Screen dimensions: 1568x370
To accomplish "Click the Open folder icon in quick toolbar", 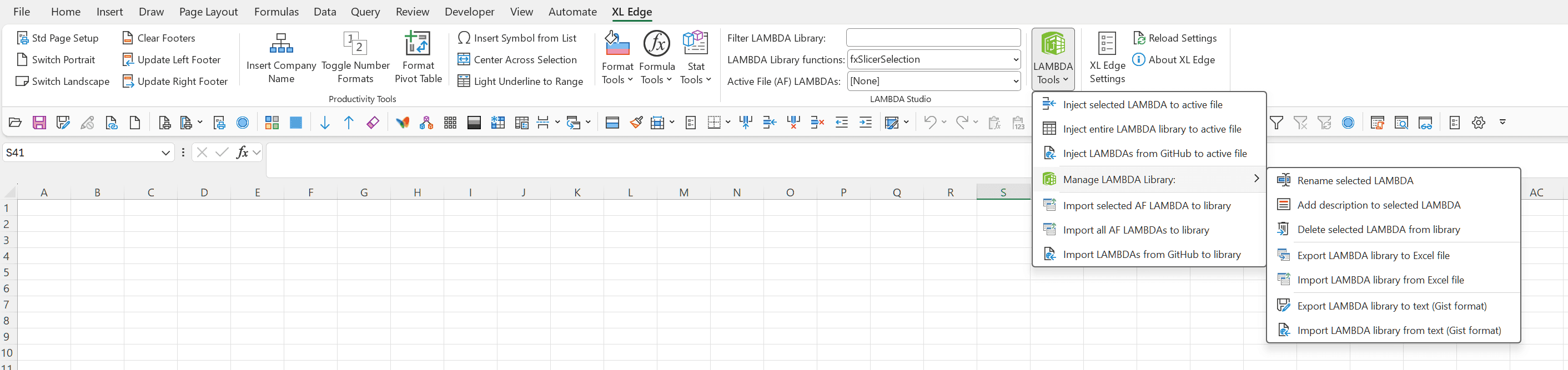I will tap(15, 123).
